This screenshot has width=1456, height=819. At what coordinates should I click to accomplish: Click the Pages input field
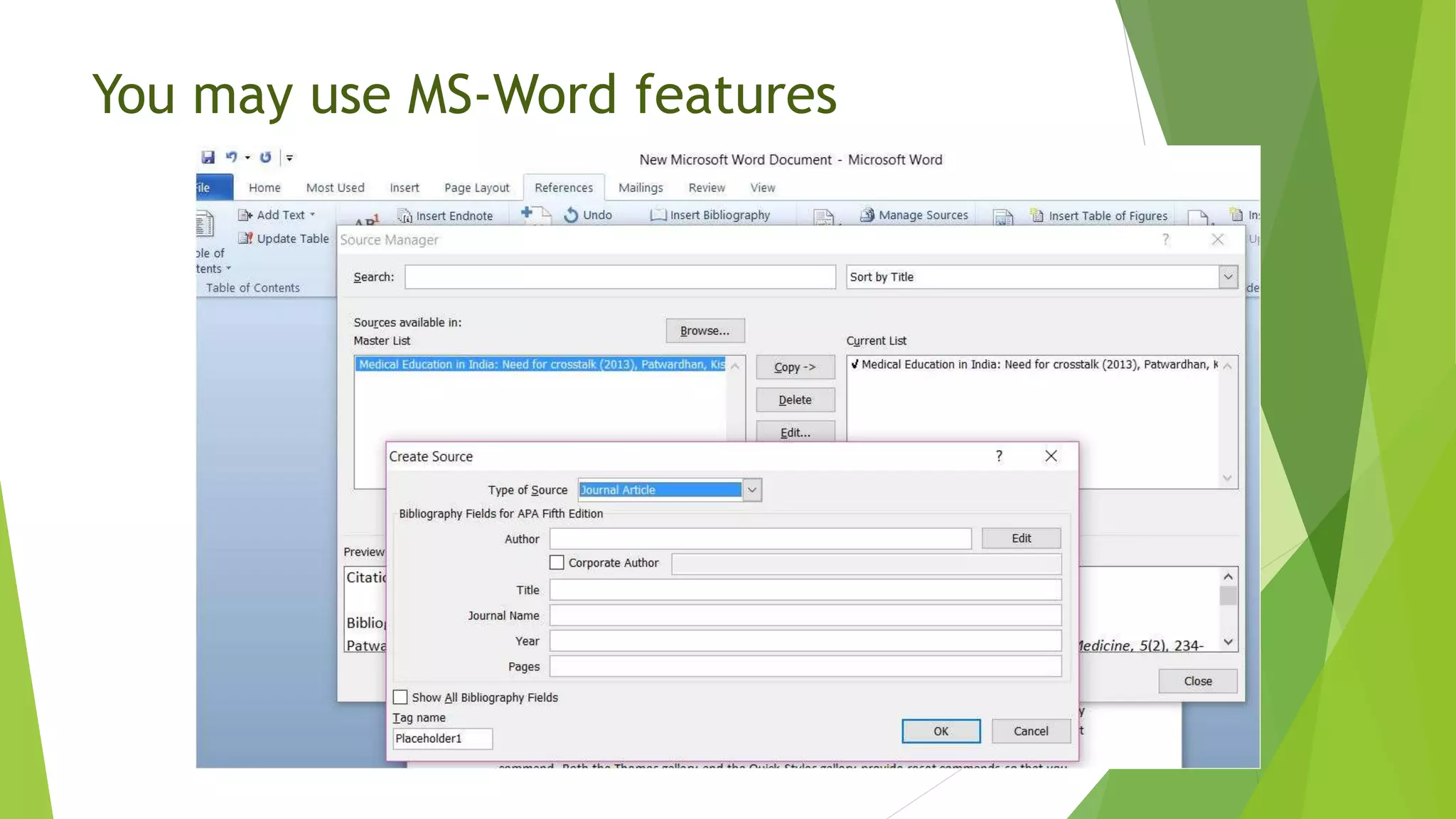(805, 666)
